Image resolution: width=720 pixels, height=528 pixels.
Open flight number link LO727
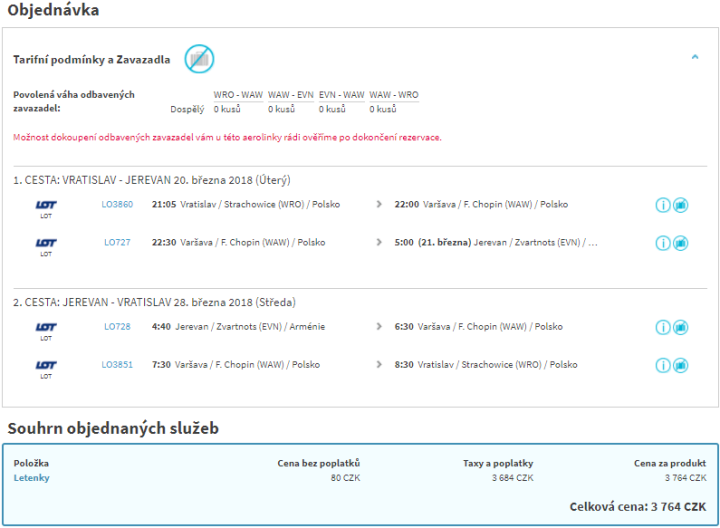click(x=117, y=242)
